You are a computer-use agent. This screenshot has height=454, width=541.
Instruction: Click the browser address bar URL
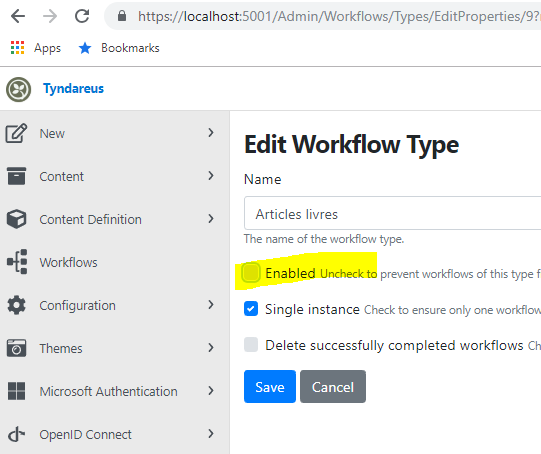pos(338,16)
